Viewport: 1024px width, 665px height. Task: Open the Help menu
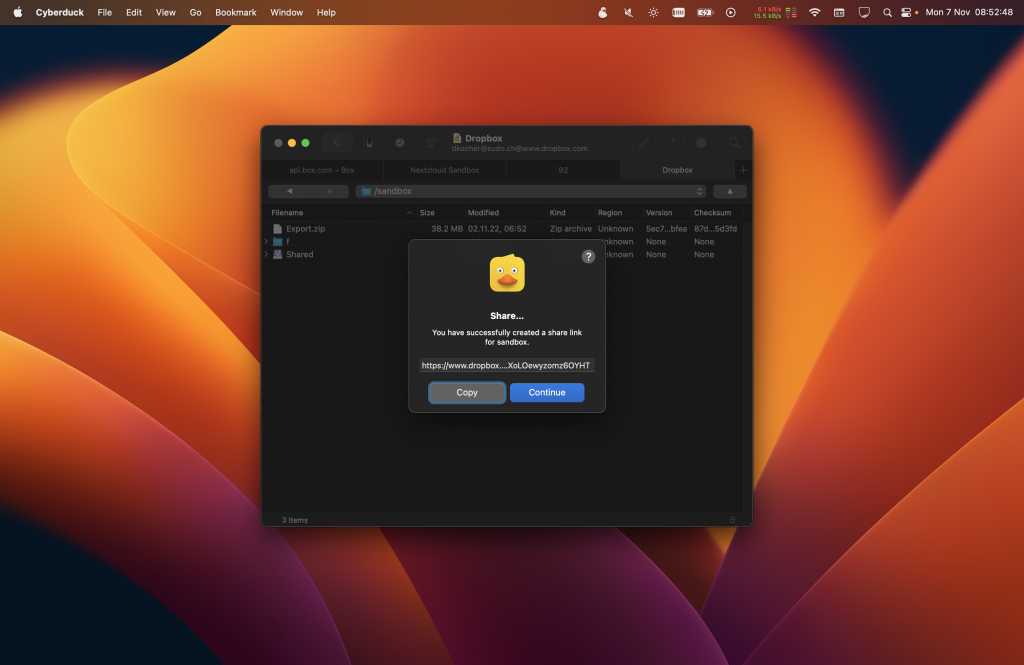click(326, 12)
